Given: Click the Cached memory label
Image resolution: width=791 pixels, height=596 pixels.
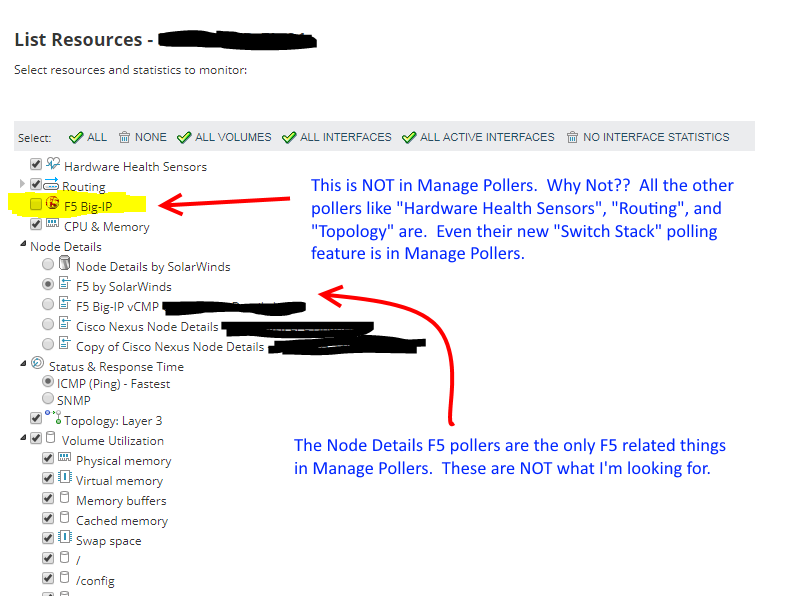Looking at the screenshot, I should [122, 521].
